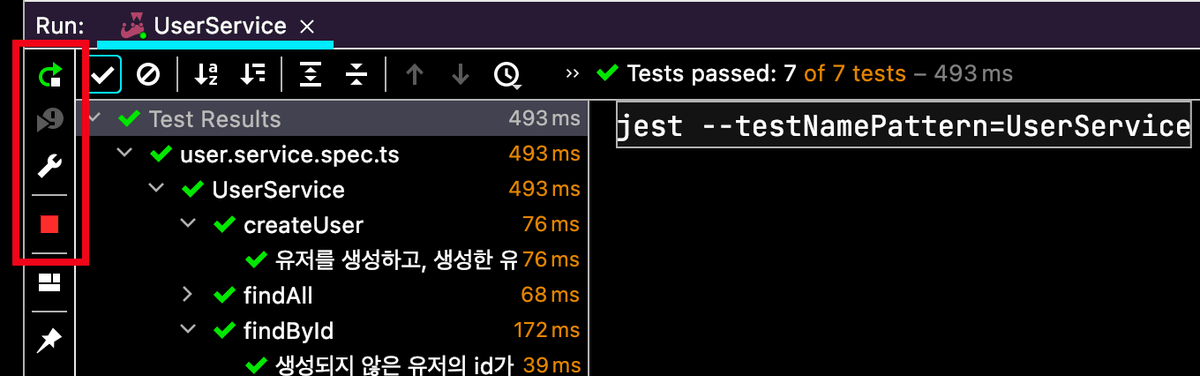Select the test '생성되지 않은 유저의 id가'
This screenshot has width=1200, height=376.
394,366
